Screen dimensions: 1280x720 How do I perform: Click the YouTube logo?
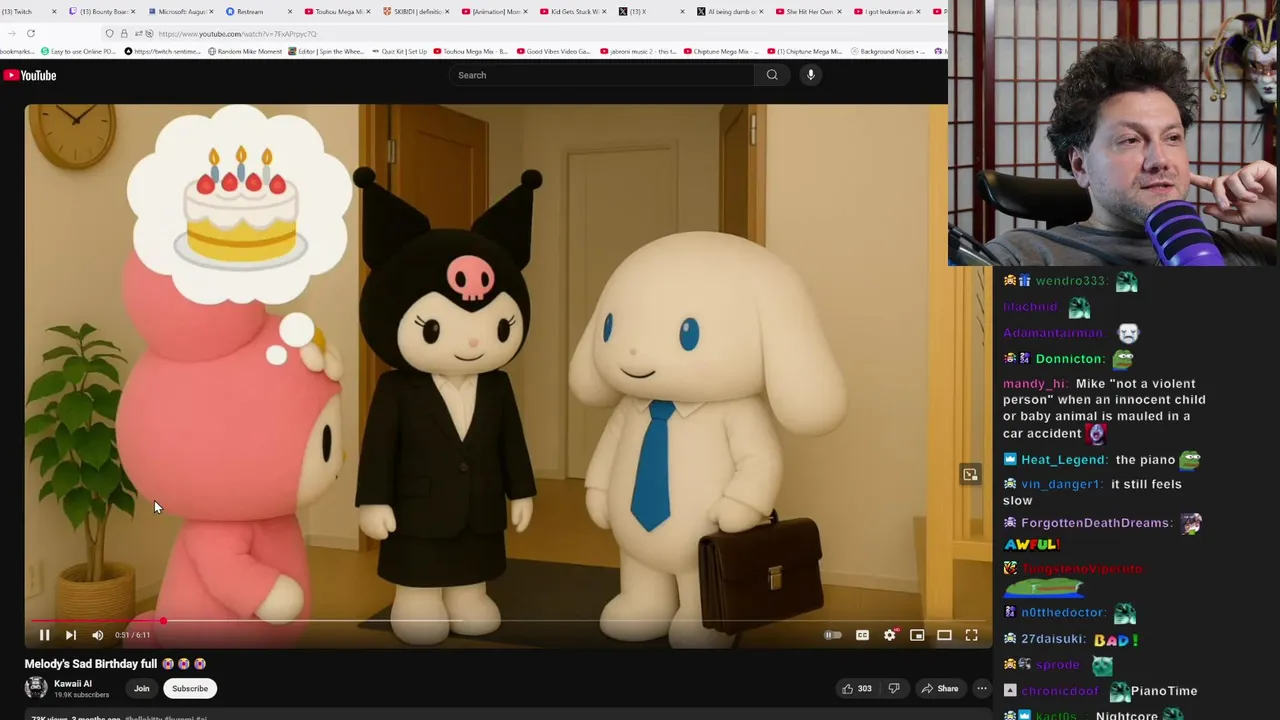click(x=29, y=75)
